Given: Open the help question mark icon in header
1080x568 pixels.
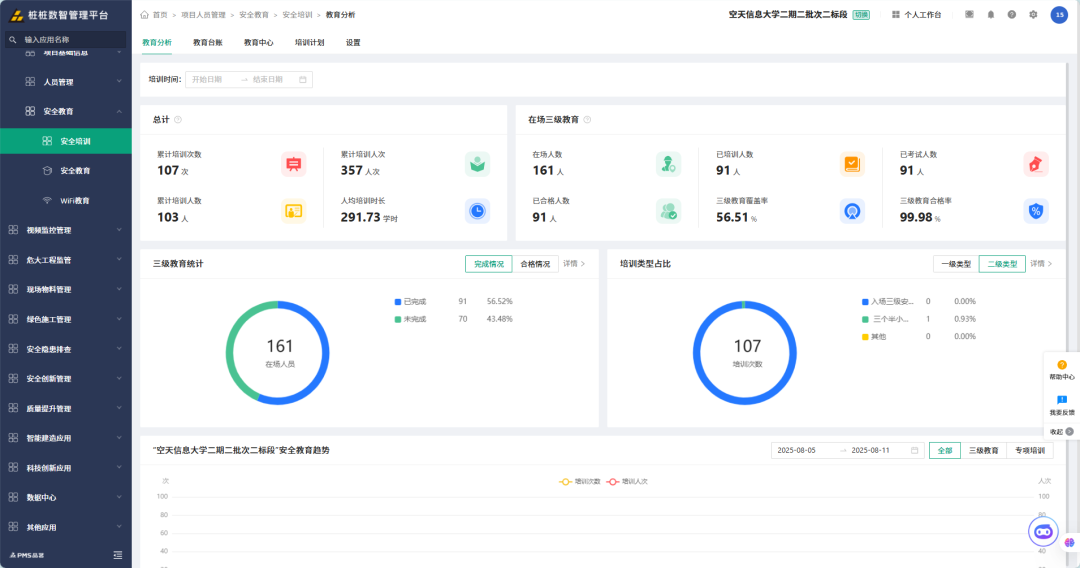Looking at the screenshot, I should click(1012, 14).
